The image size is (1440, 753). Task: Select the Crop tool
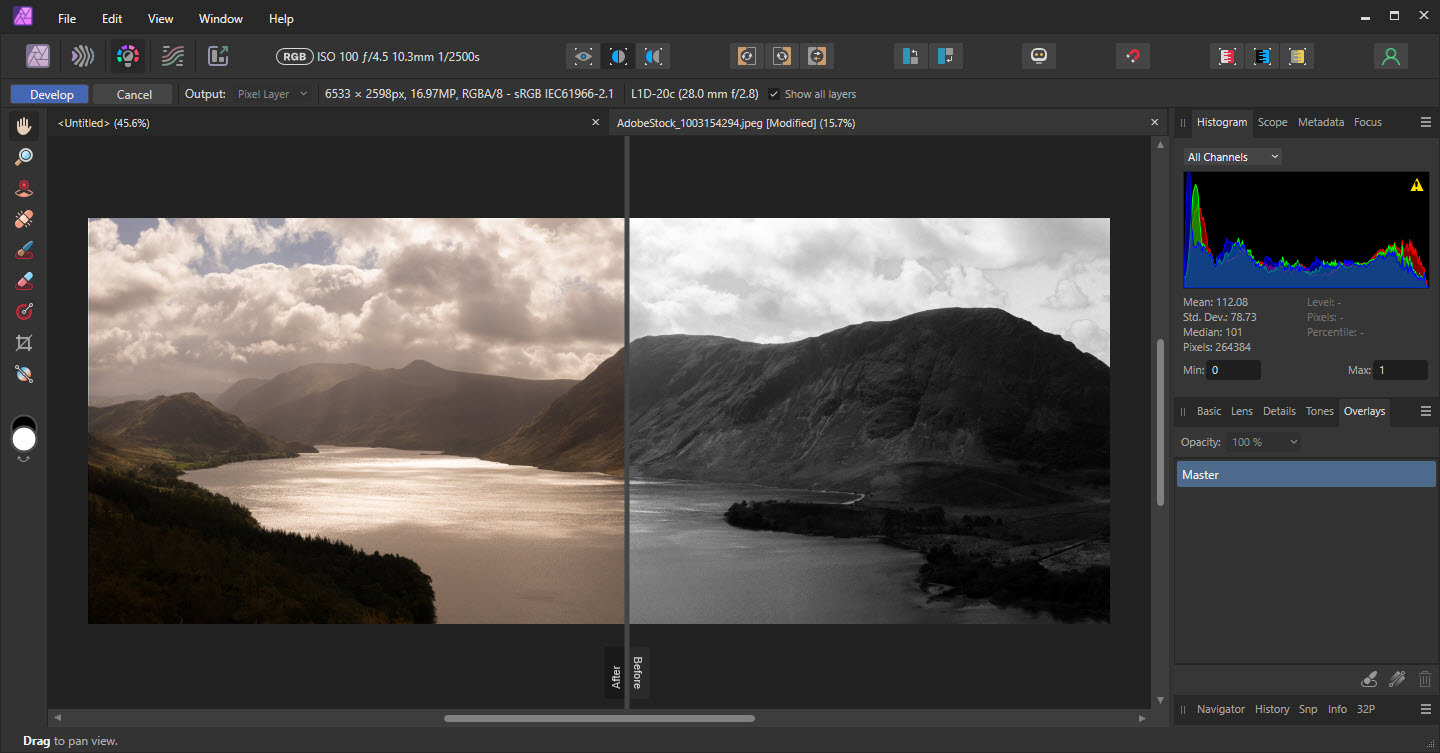[23, 343]
